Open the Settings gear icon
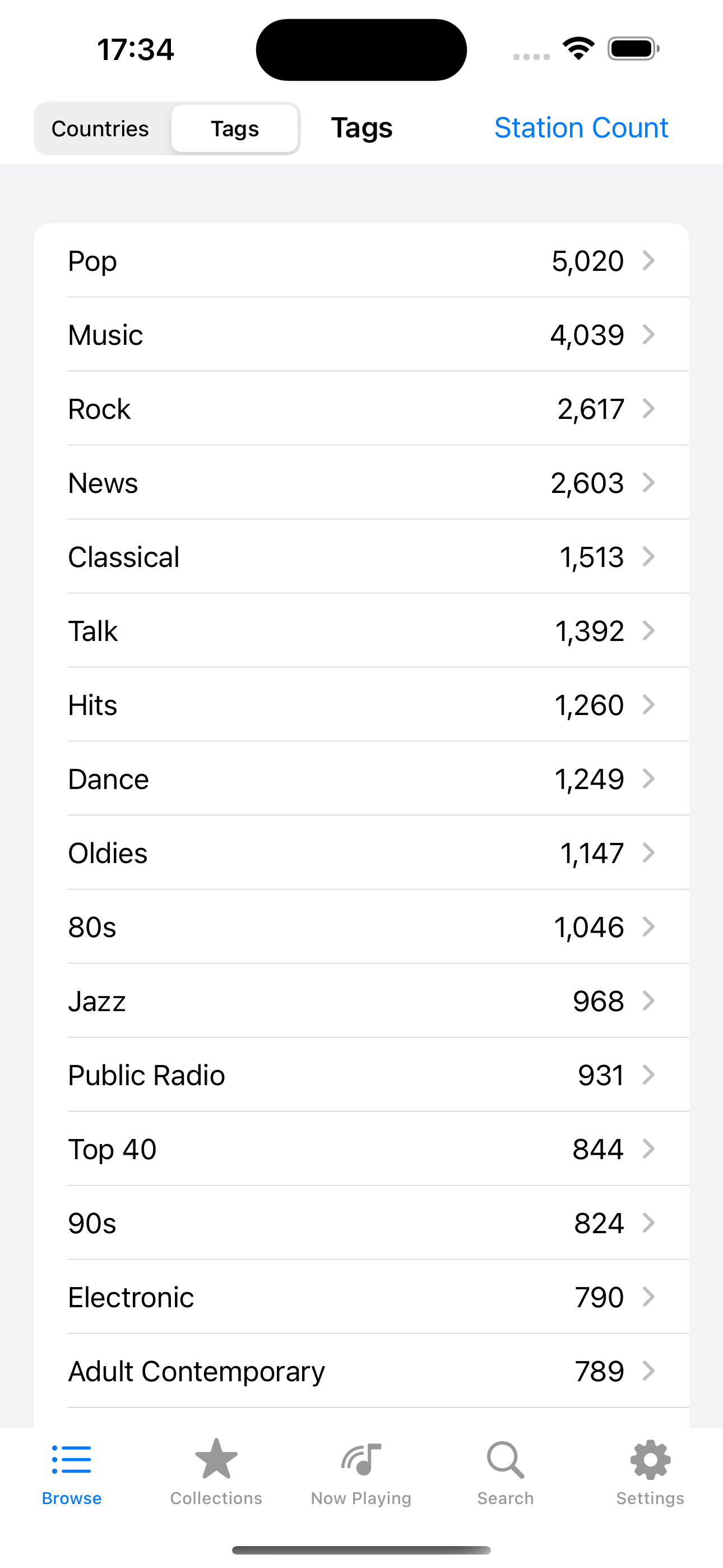 [x=650, y=1460]
